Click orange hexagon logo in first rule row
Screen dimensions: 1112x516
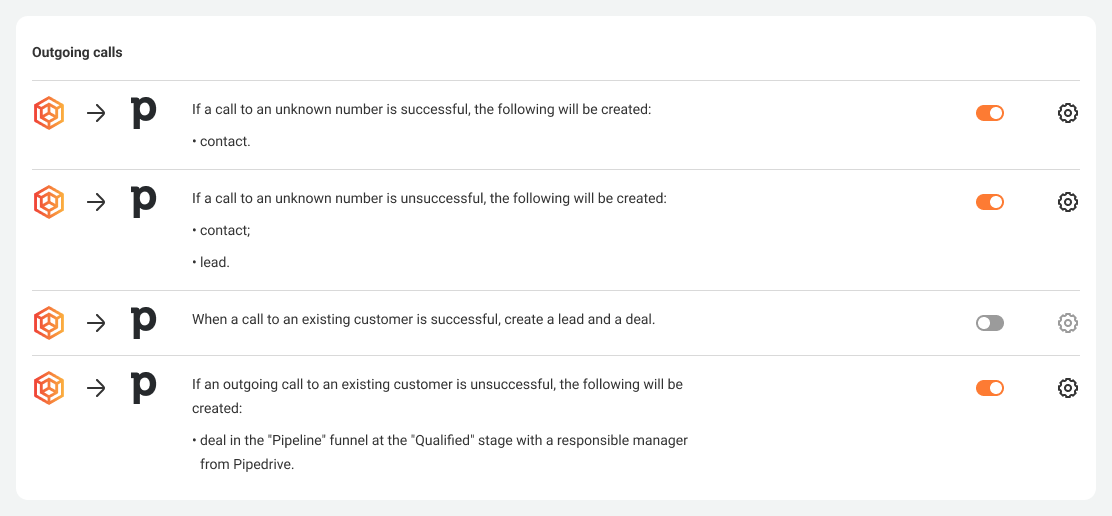click(x=49, y=113)
